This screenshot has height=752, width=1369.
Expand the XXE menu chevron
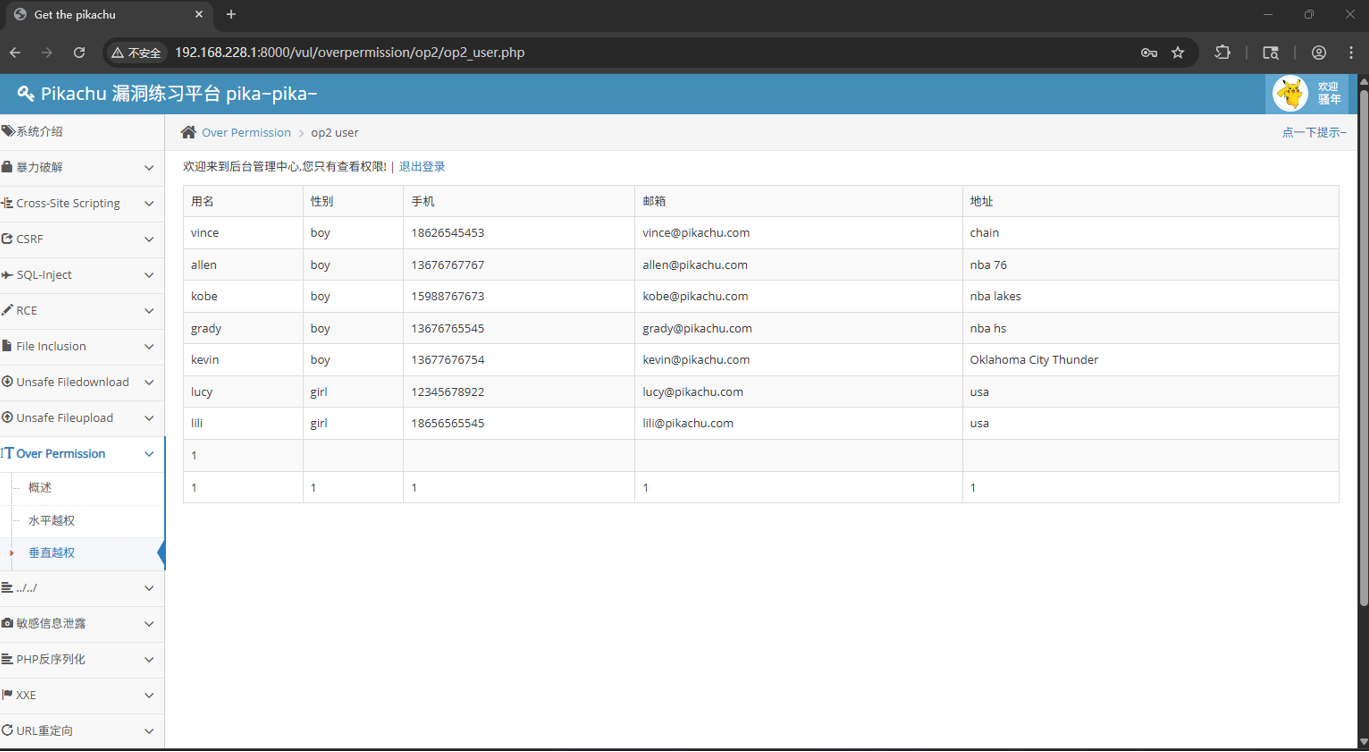(x=149, y=695)
